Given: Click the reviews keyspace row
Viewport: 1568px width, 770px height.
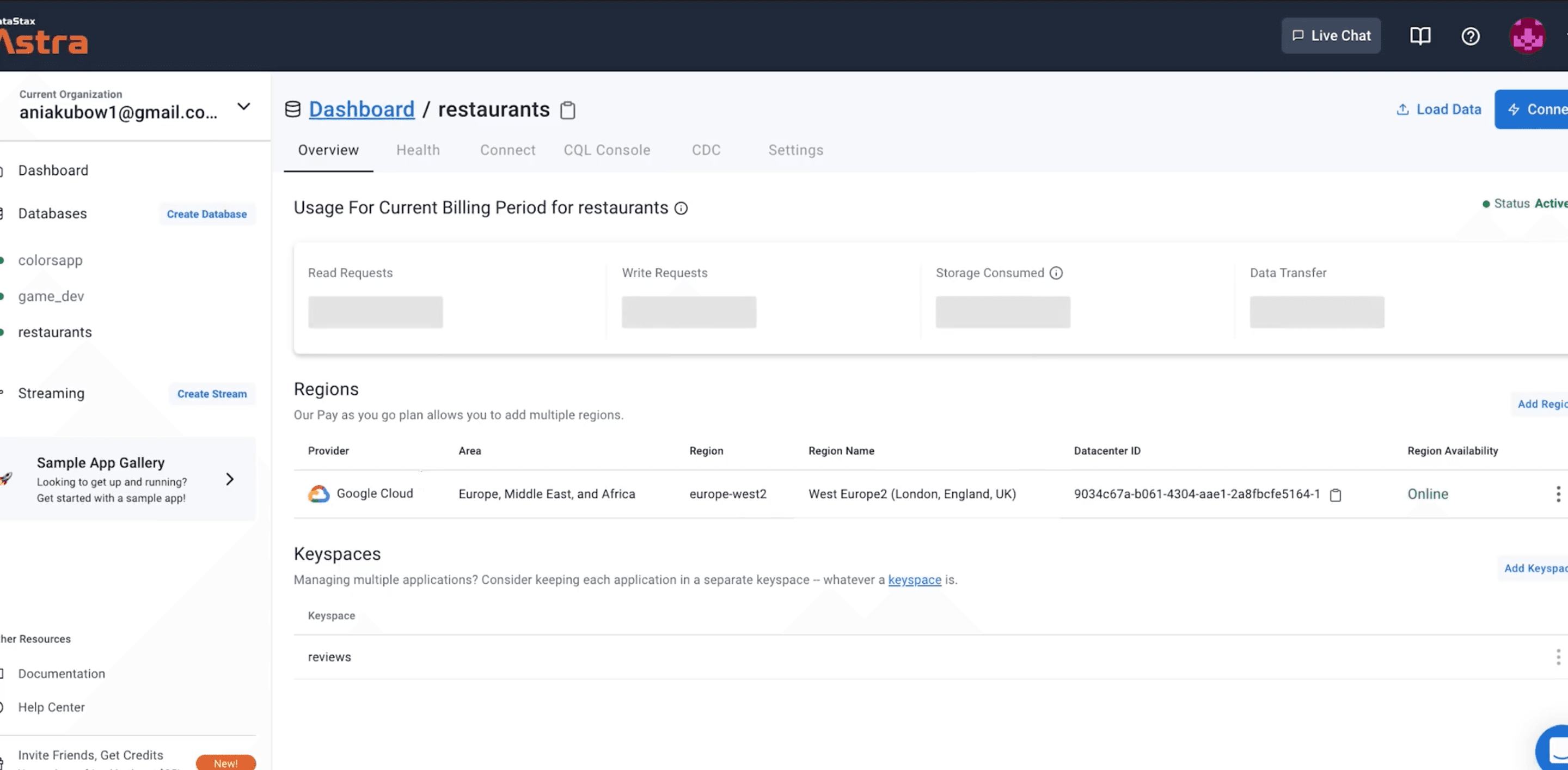Looking at the screenshot, I should pos(930,657).
